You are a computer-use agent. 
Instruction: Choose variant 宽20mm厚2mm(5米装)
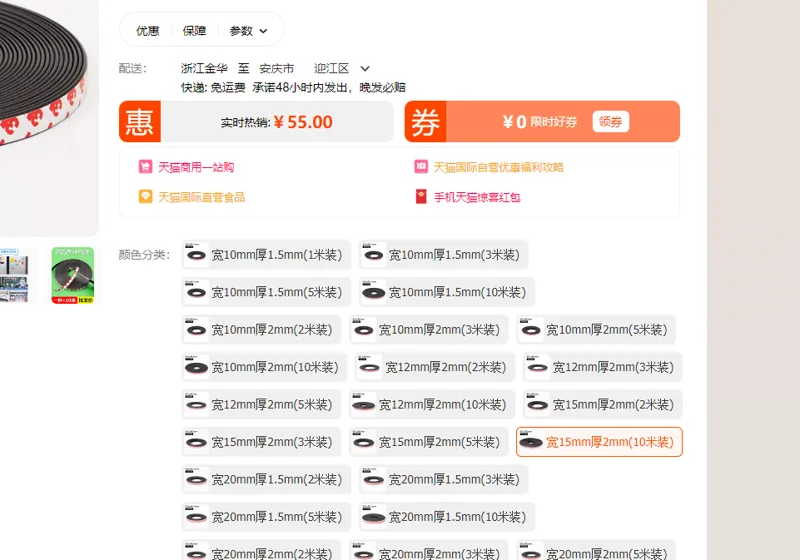click(596, 550)
